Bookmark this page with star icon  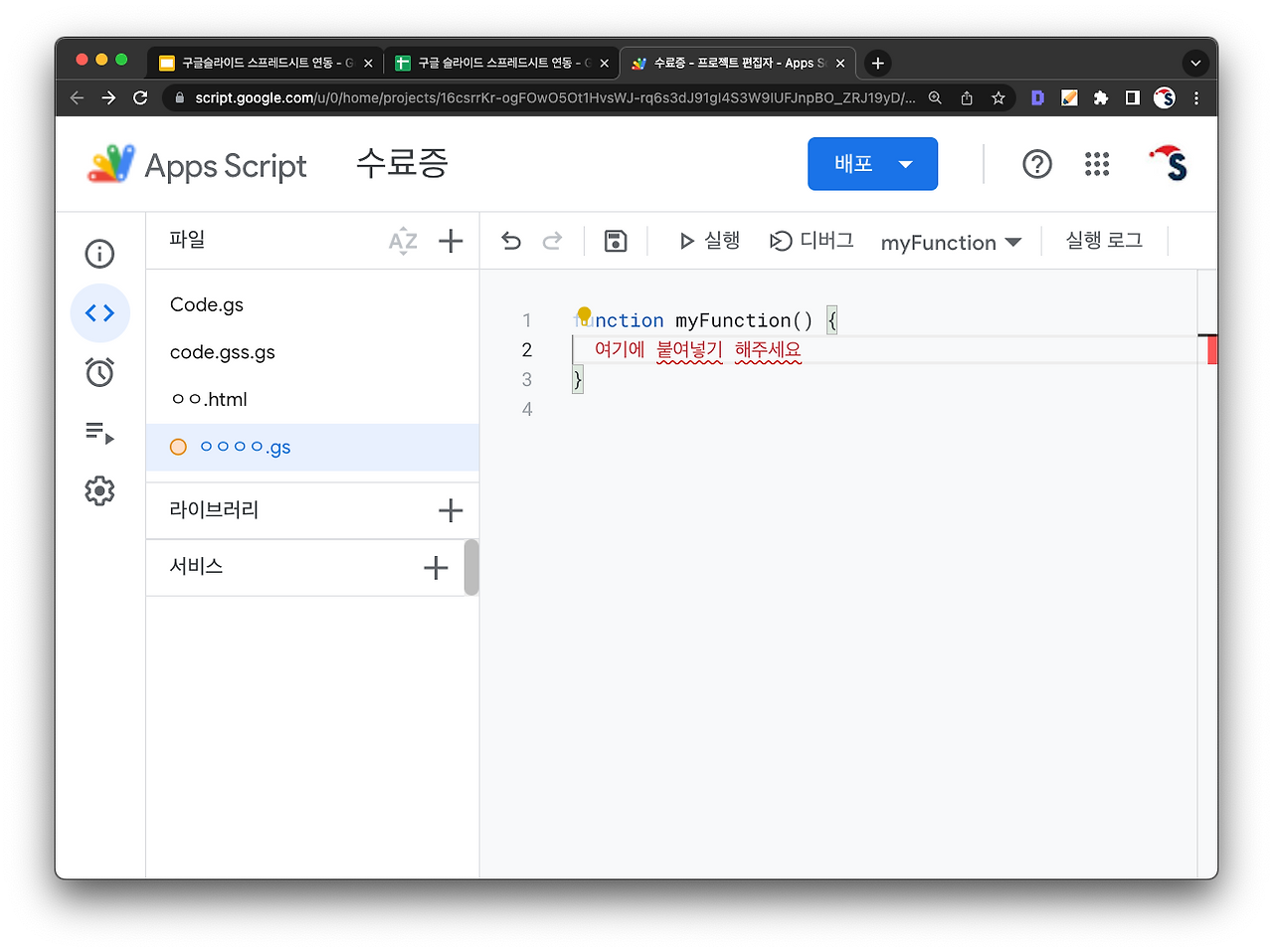pyautogui.click(x=999, y=97)
